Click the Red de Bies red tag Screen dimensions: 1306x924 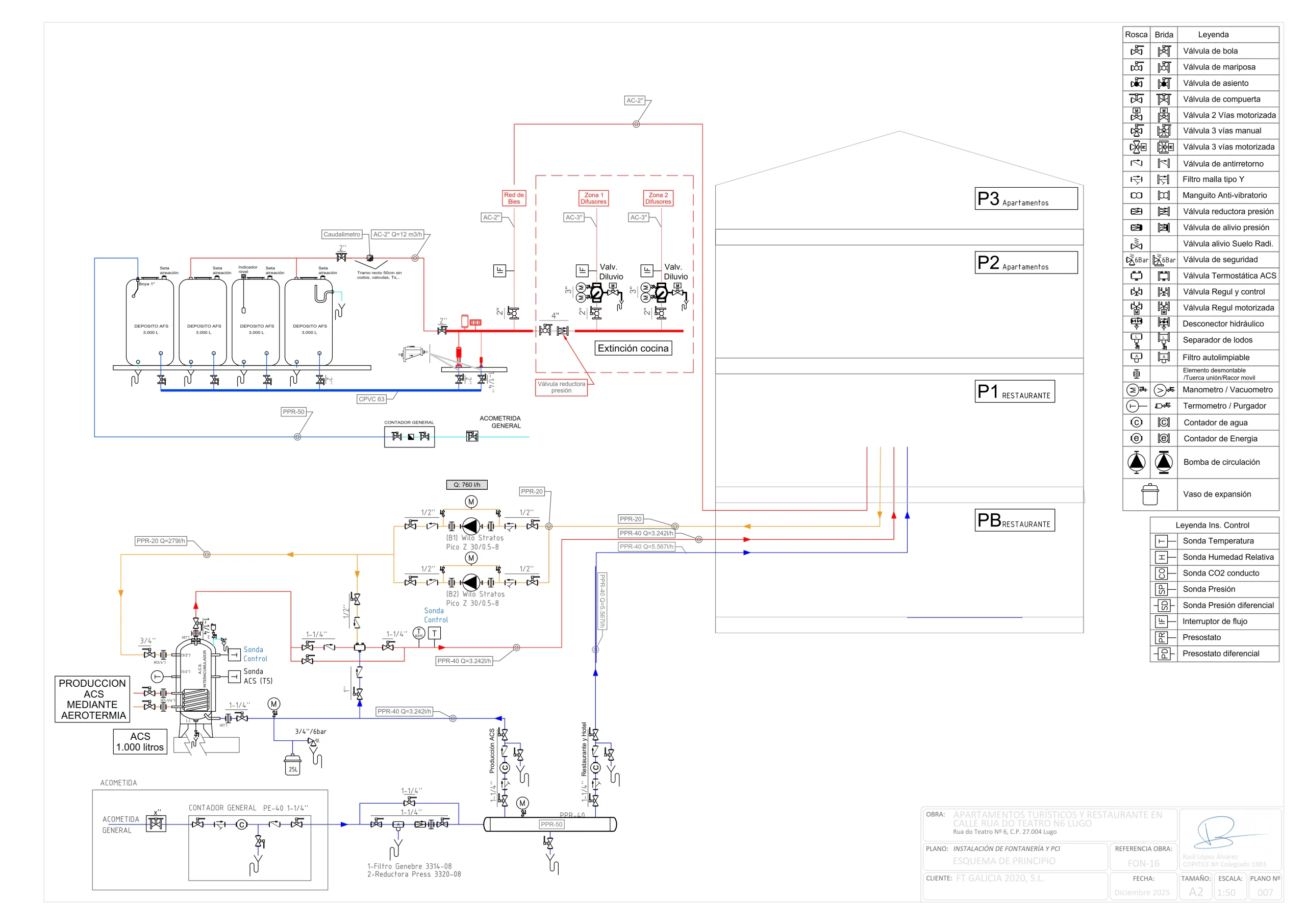pos(514,198)
